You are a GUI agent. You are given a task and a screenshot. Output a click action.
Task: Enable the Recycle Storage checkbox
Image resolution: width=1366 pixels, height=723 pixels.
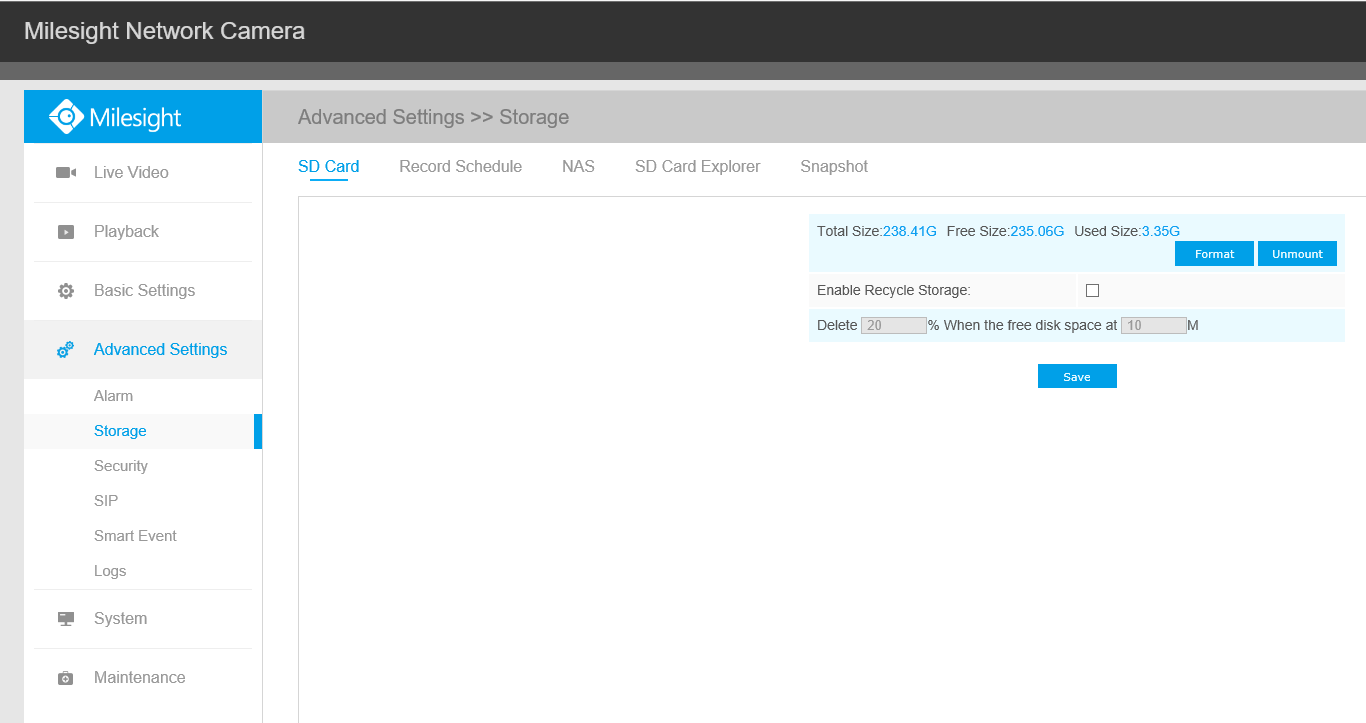1092,291
